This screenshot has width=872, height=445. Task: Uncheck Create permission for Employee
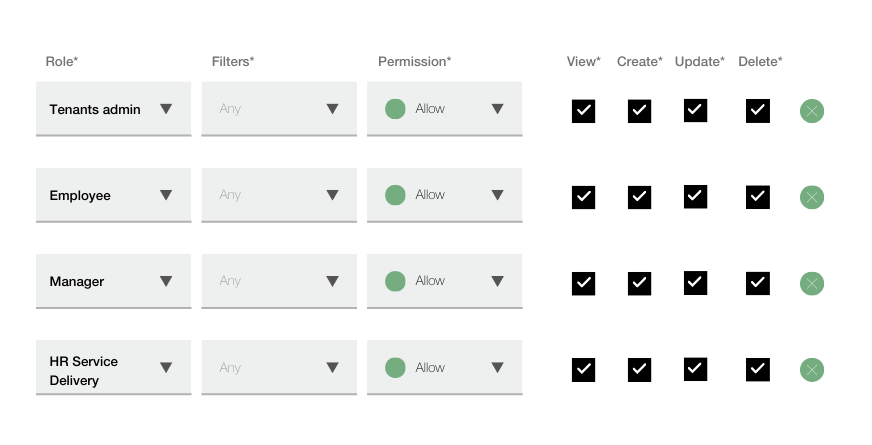[640, 197]
